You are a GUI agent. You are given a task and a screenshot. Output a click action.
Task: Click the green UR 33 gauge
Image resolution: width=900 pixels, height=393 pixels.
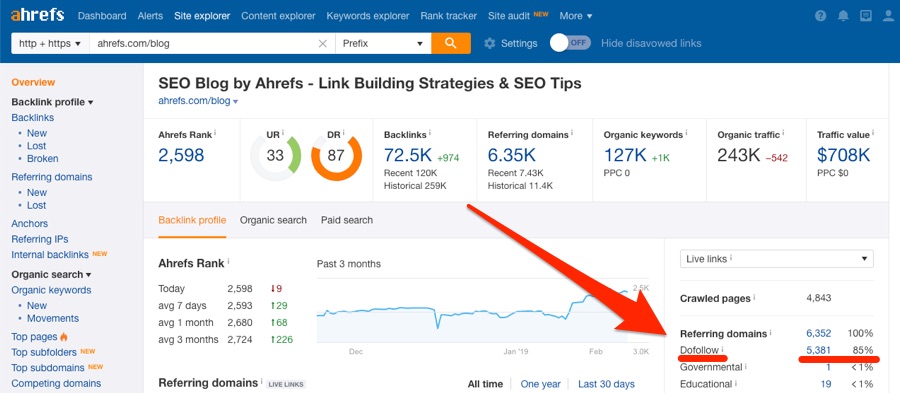(x=276, y=156)
